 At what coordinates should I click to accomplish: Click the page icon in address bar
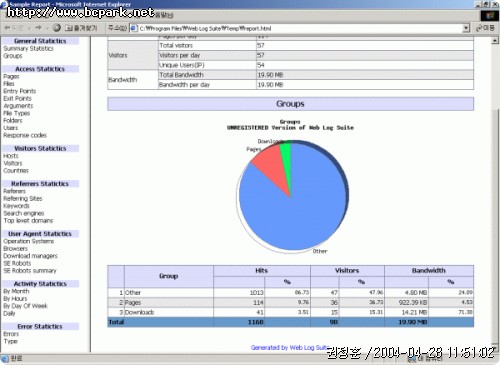[134, 28]
